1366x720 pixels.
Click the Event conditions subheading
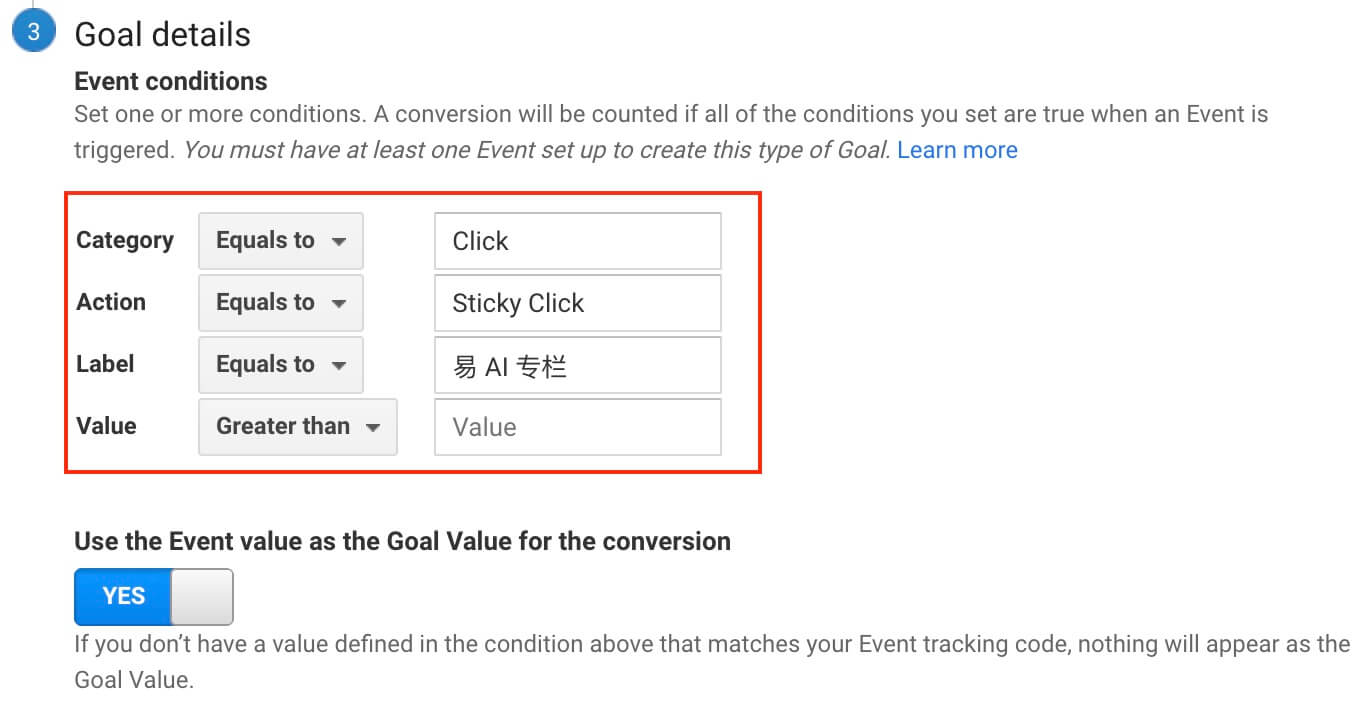[x=171, y=81]
